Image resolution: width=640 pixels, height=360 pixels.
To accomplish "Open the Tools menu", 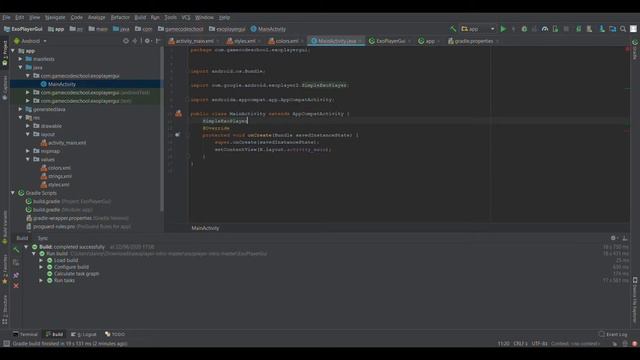I will pyautogui.click(x=171, y=18).
